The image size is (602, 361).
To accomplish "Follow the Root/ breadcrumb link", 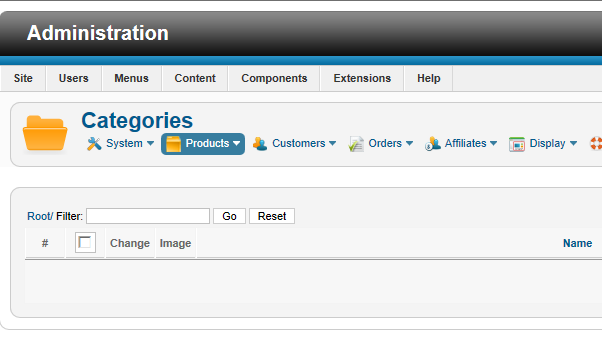I will click(x=40, y=216).
